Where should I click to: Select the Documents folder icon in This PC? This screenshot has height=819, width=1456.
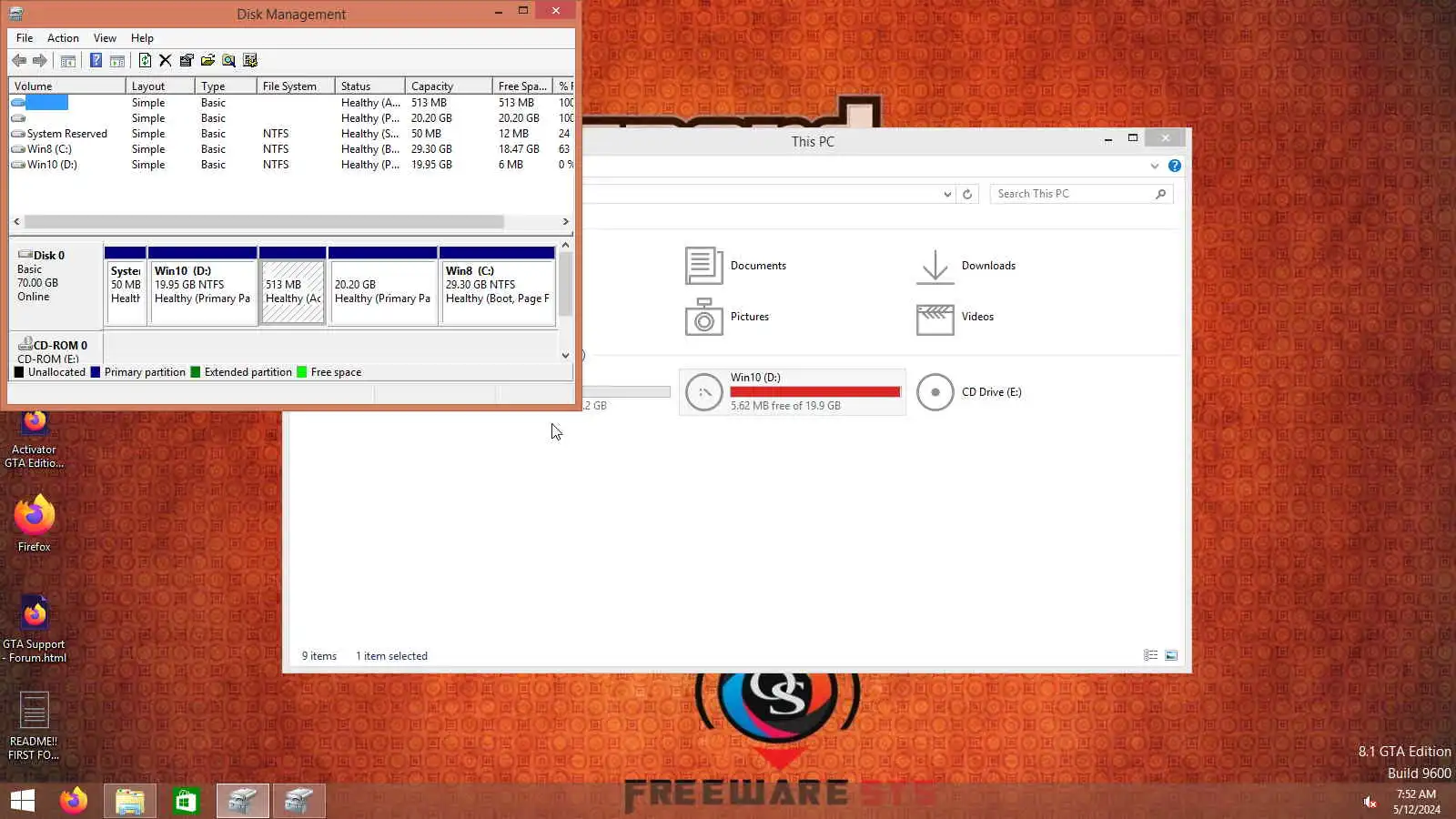(x=703, y=266)
